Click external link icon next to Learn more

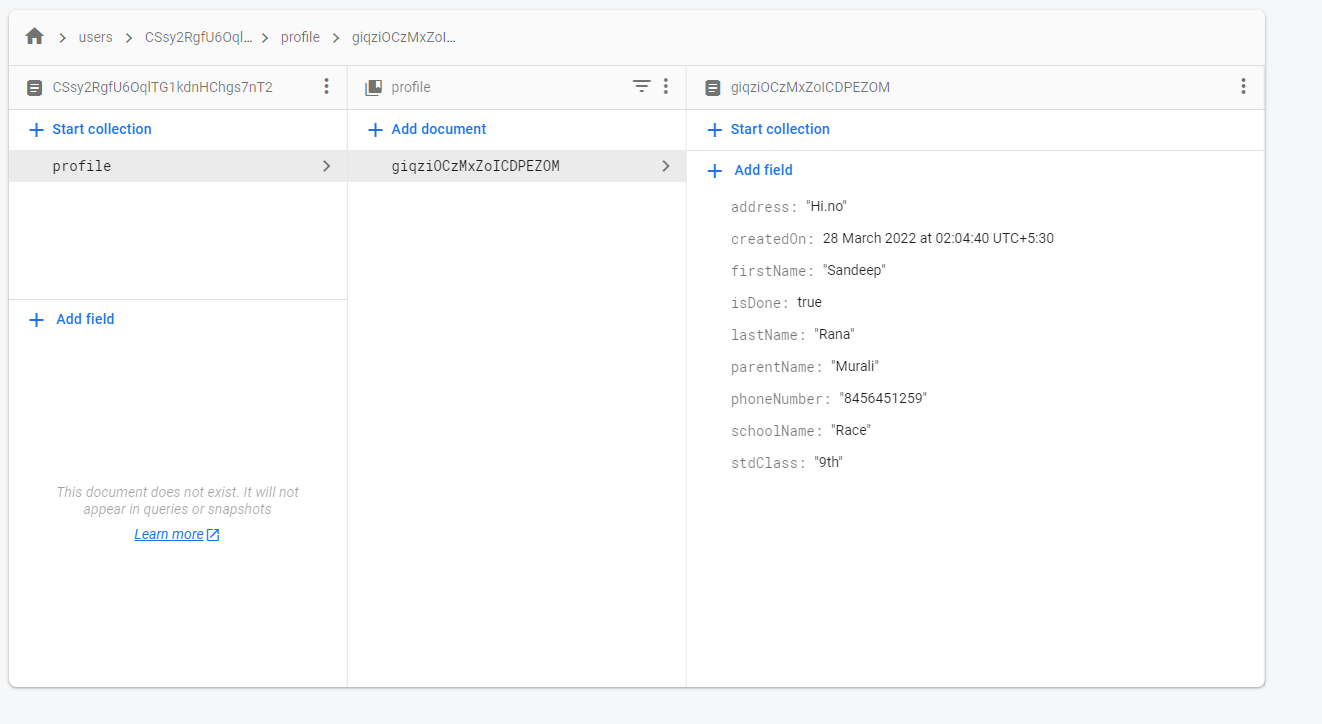click(x=213, y=535)
